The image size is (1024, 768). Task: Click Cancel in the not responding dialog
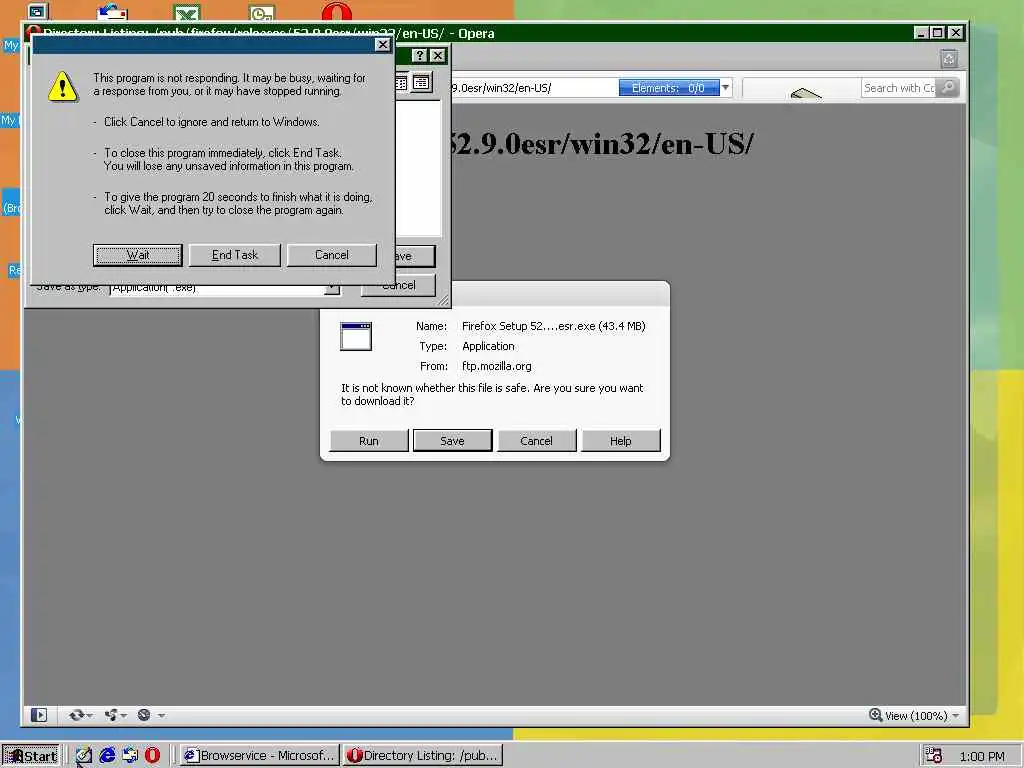click(x=332, y=255)
